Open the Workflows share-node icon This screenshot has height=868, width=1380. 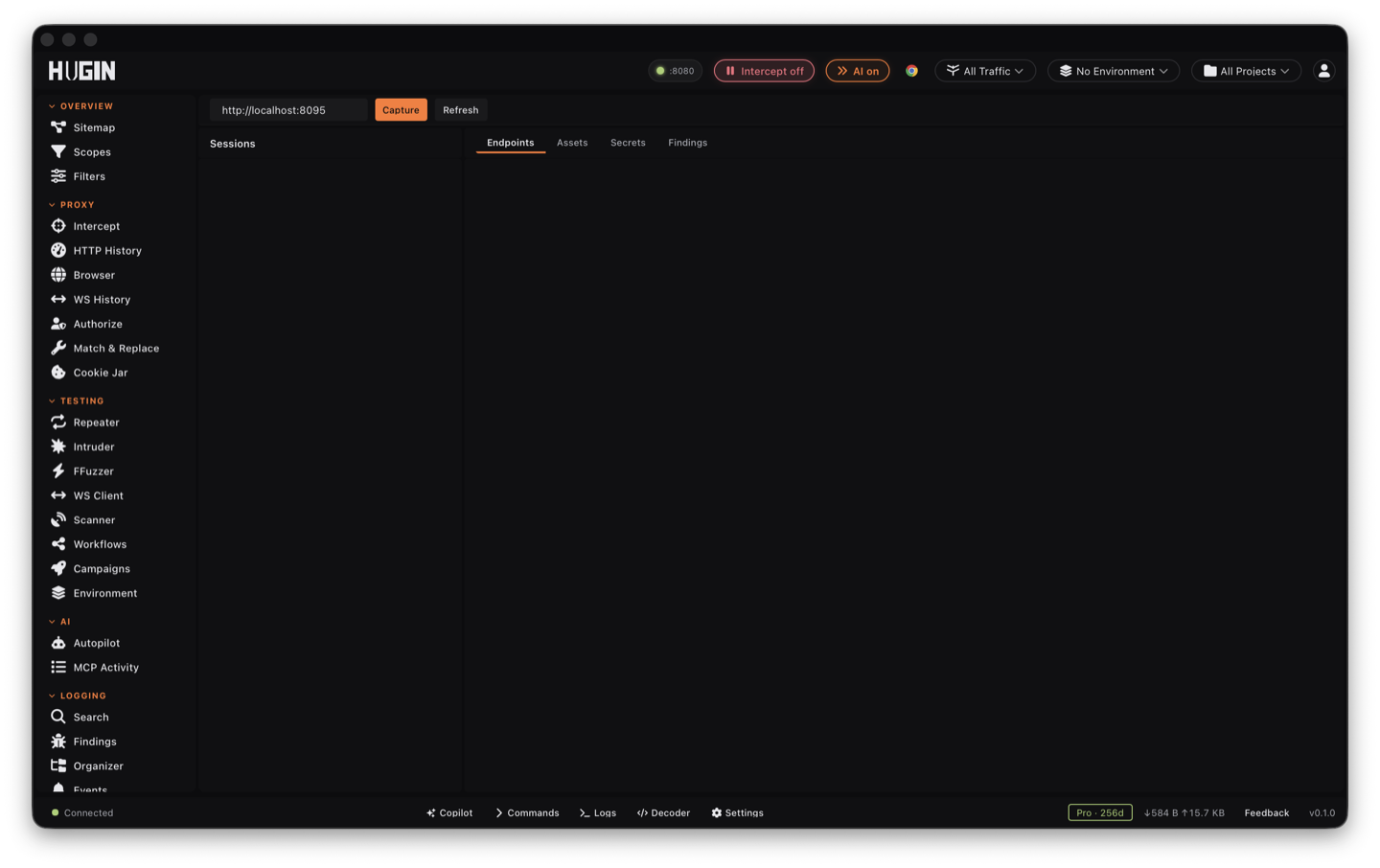(58, 544)
